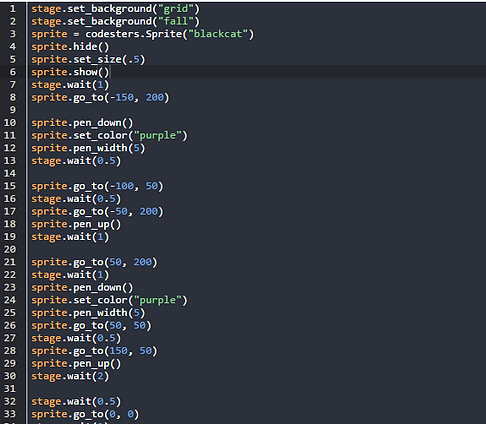
Task: Click line number 17 in the gutter
Action: [10, 211]
